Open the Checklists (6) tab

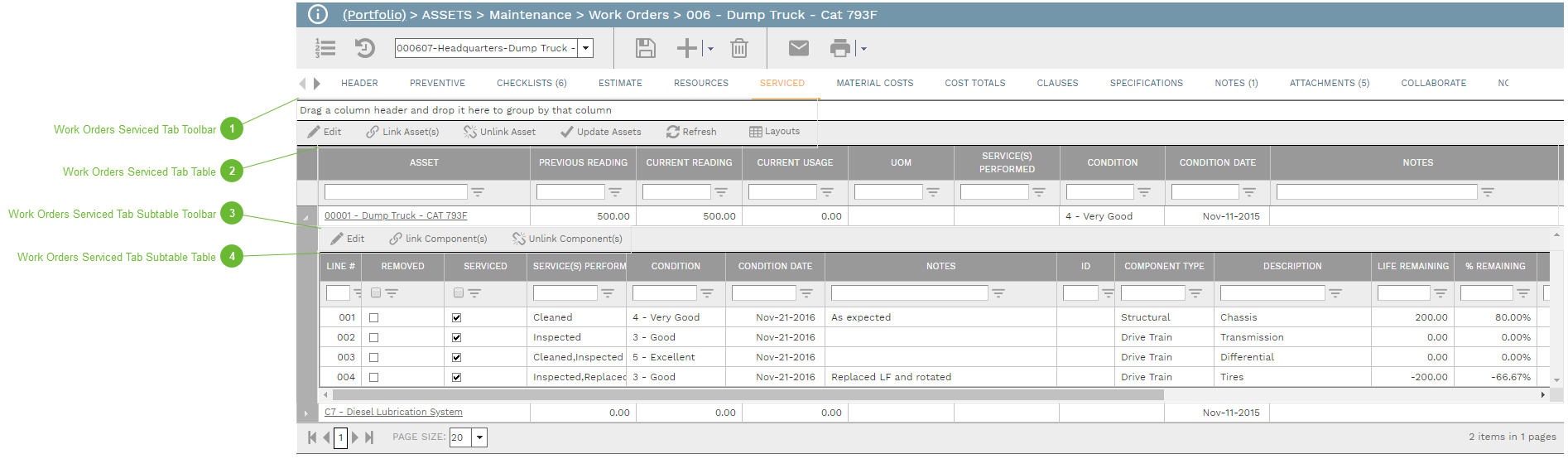pyautogui.click(x=531, y=83)
